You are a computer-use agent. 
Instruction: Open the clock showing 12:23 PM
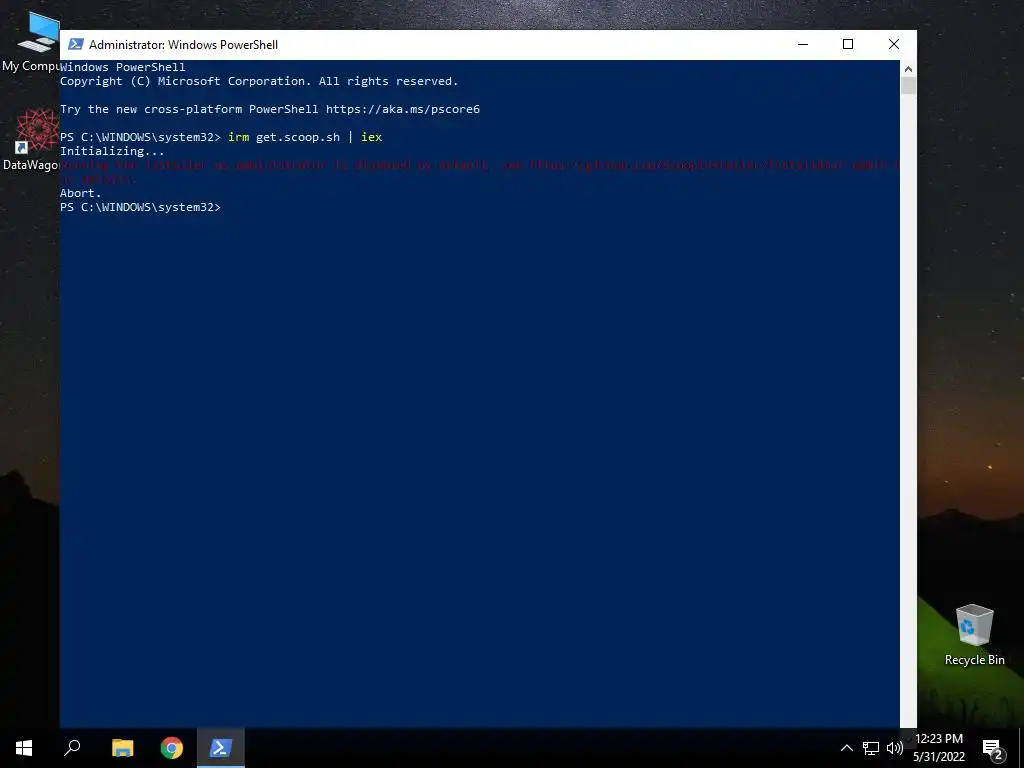(x=938, y=739)
